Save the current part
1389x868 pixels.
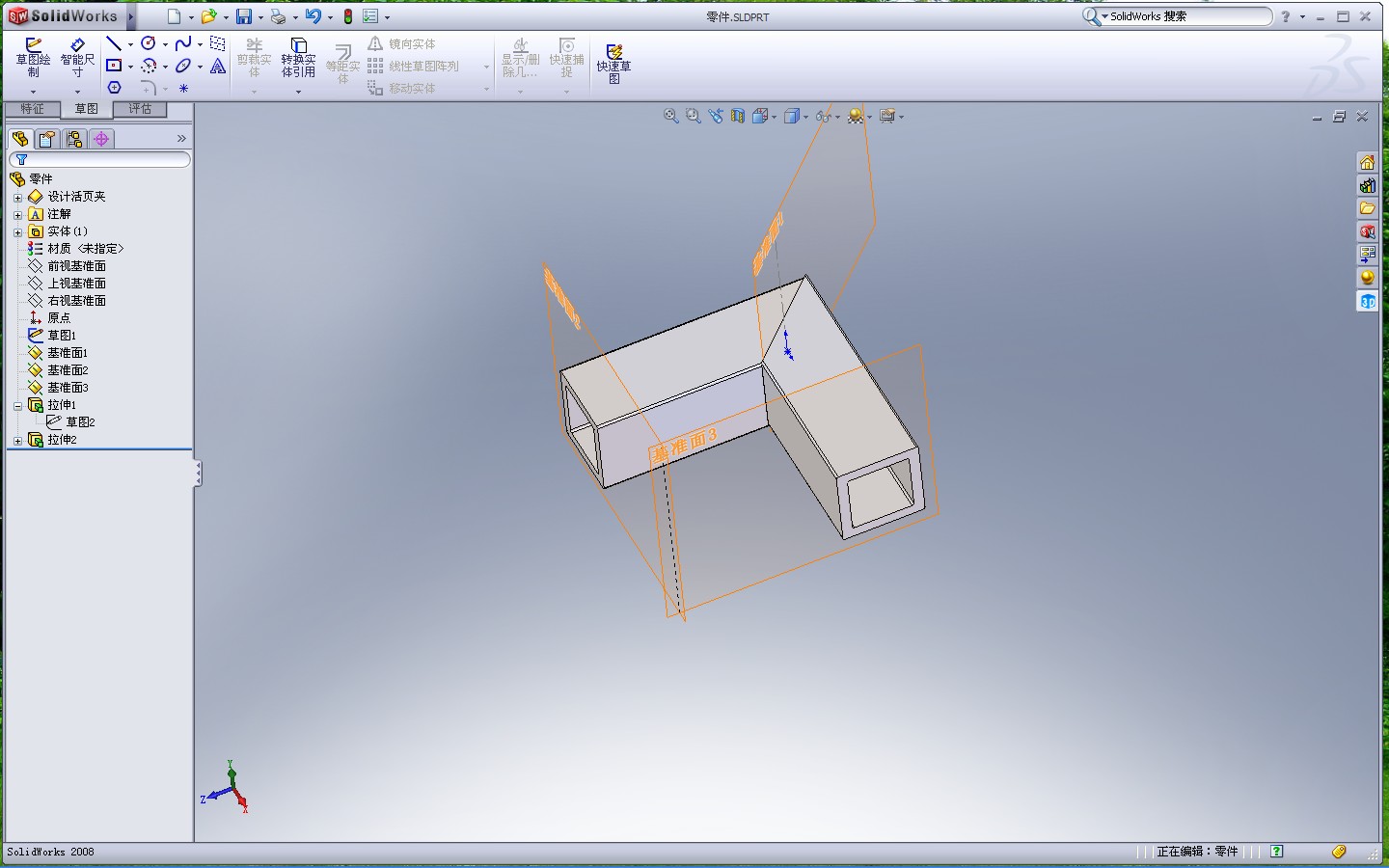tap(244, 16)
